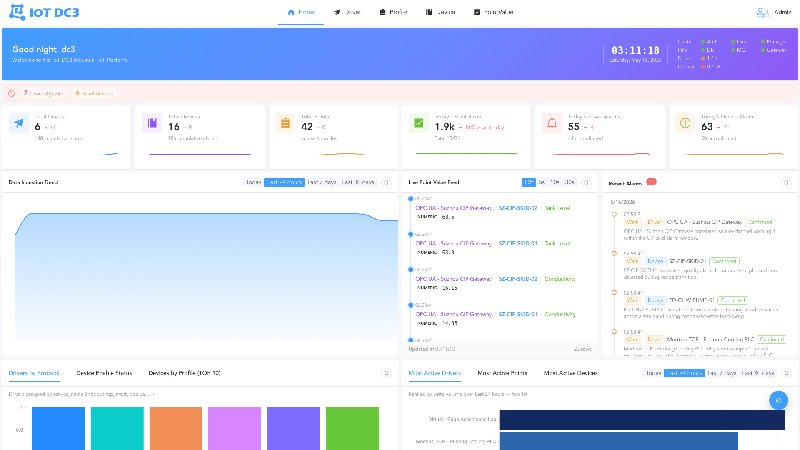The width and height of the screenshot is (800, 450).
Task: Click the blue floating round button
Action: 778,401
